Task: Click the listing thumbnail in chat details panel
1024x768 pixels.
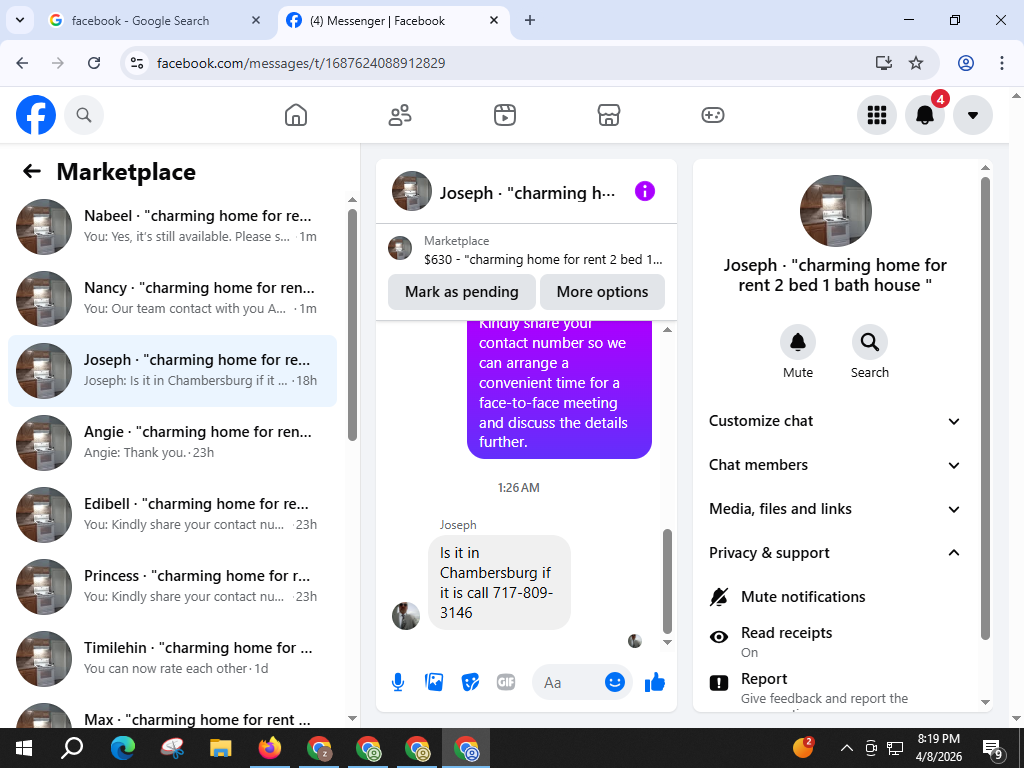Action: (835, 211)
